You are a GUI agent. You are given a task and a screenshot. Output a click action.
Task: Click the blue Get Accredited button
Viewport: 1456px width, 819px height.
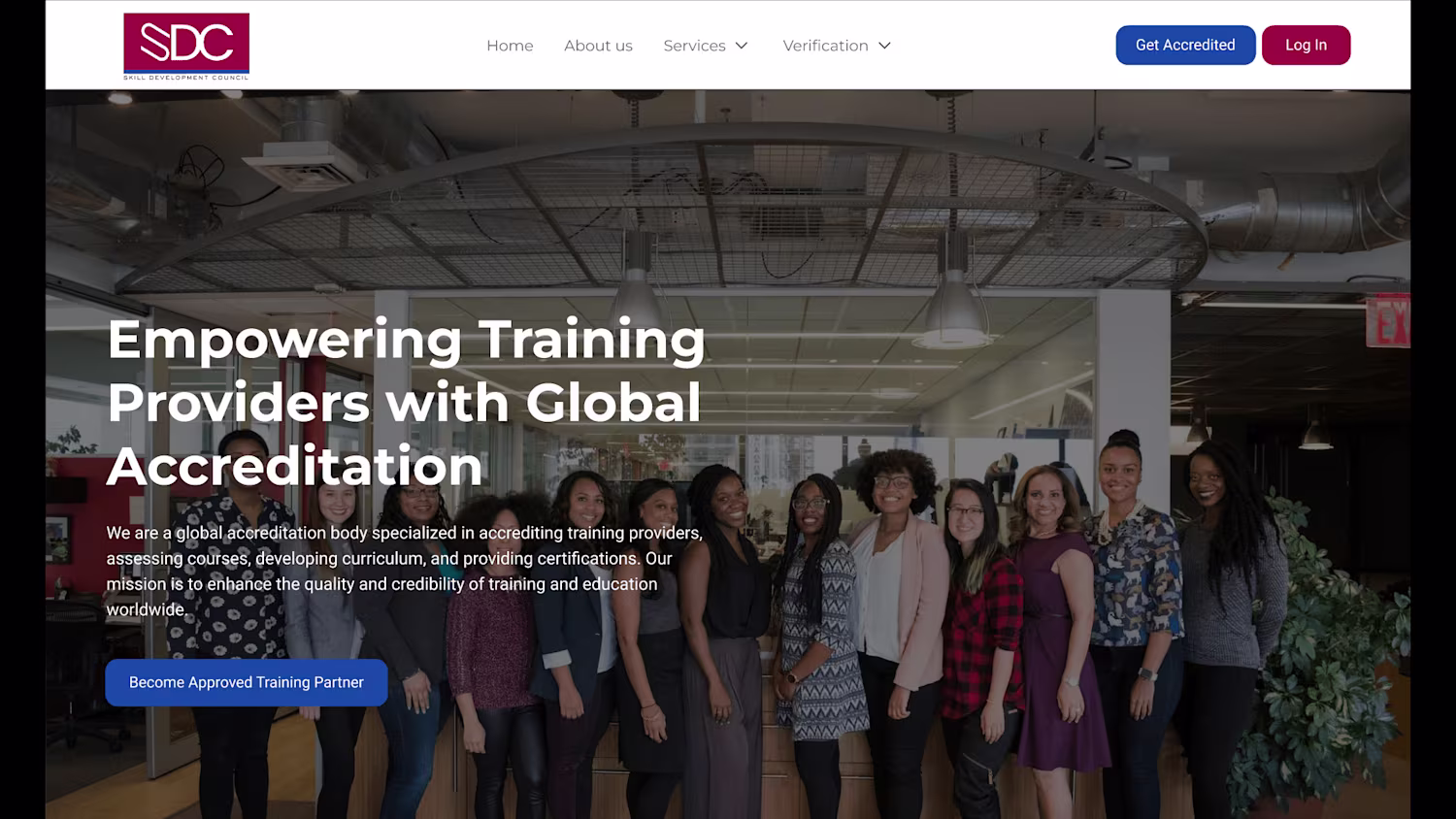pos(1185,45)
